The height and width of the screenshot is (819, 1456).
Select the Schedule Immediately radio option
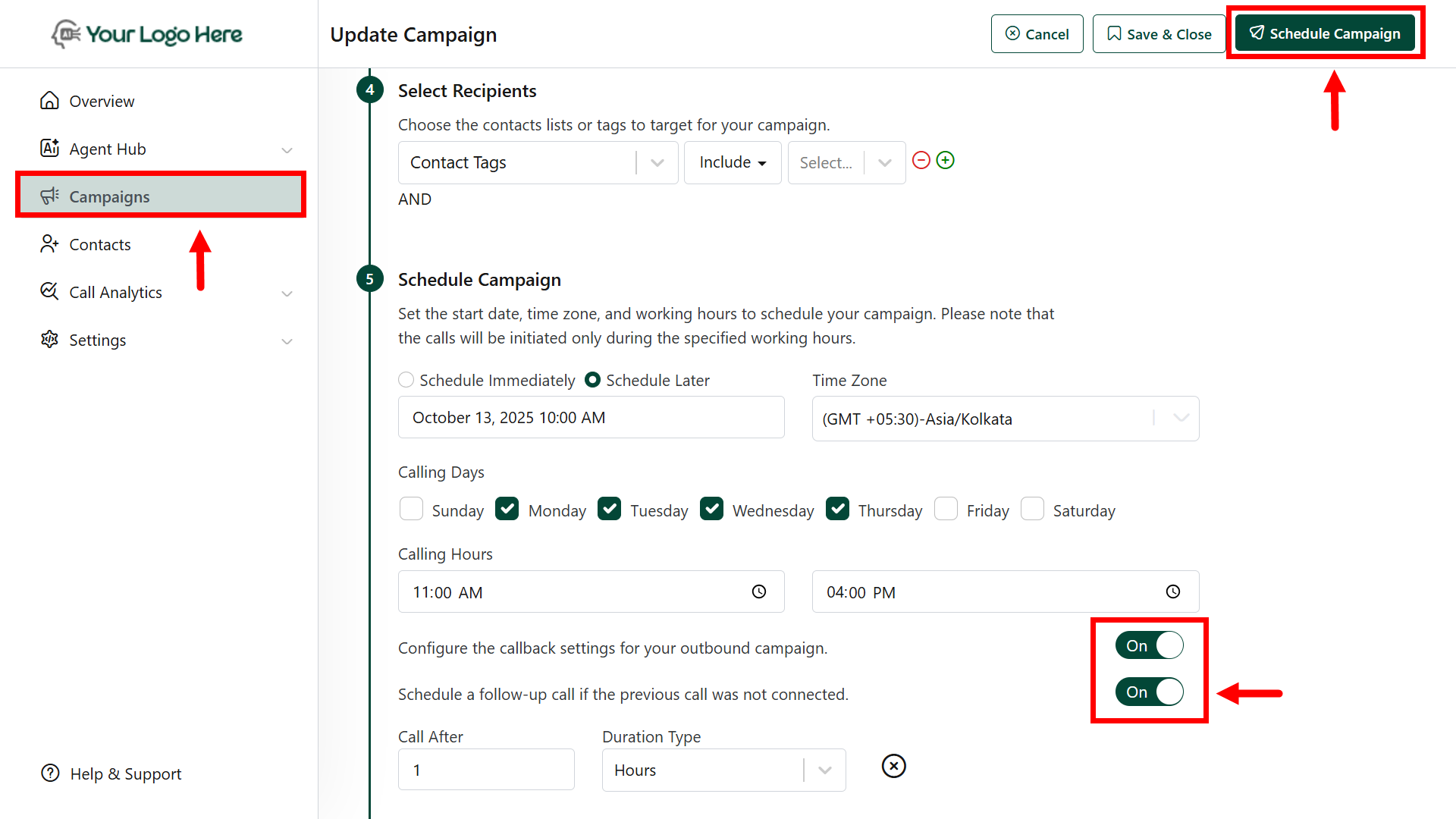(x=406, y=380)
